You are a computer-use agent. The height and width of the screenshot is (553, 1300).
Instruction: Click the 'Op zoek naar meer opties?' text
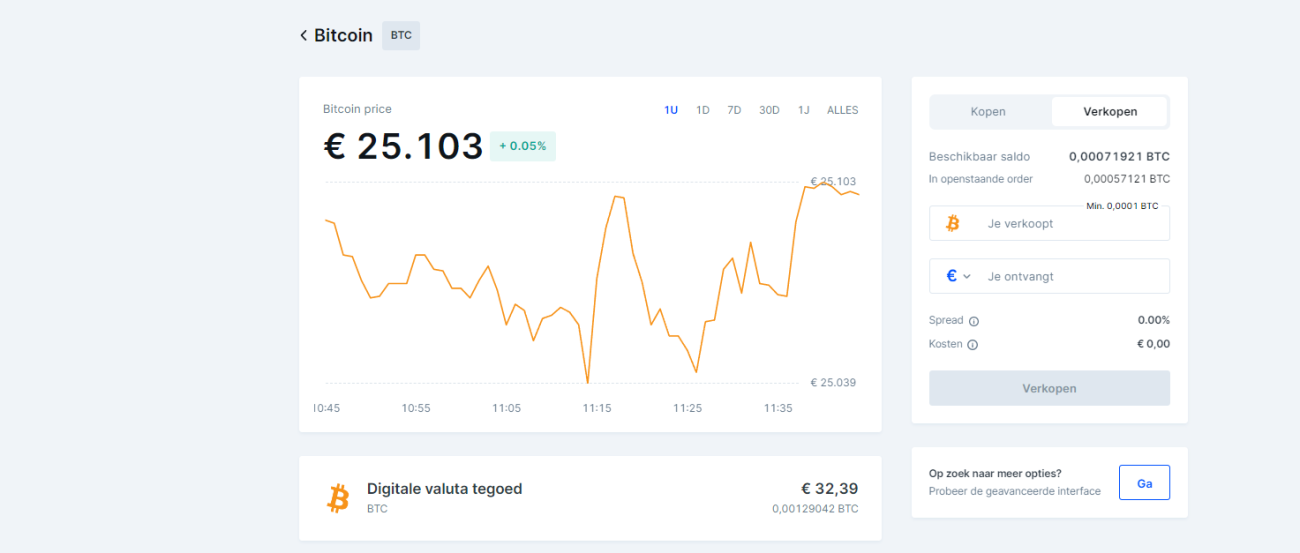coord(995,473)
